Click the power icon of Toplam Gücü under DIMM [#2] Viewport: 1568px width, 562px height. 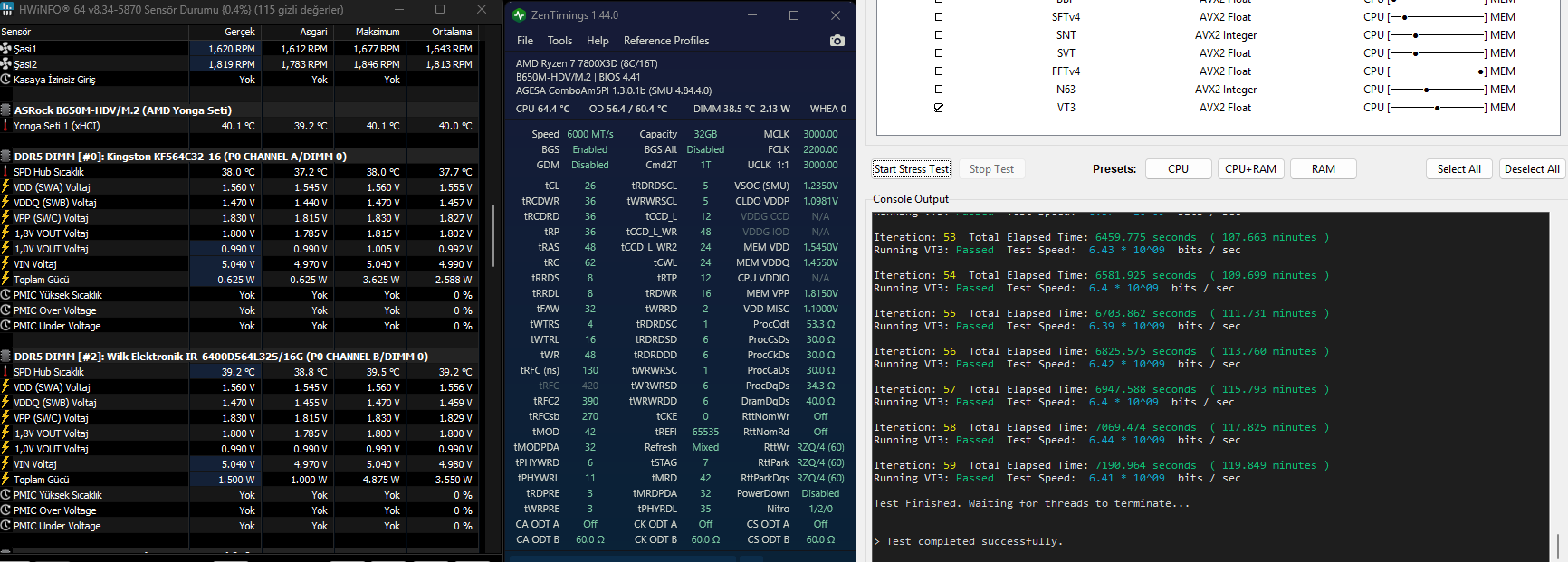6,480
